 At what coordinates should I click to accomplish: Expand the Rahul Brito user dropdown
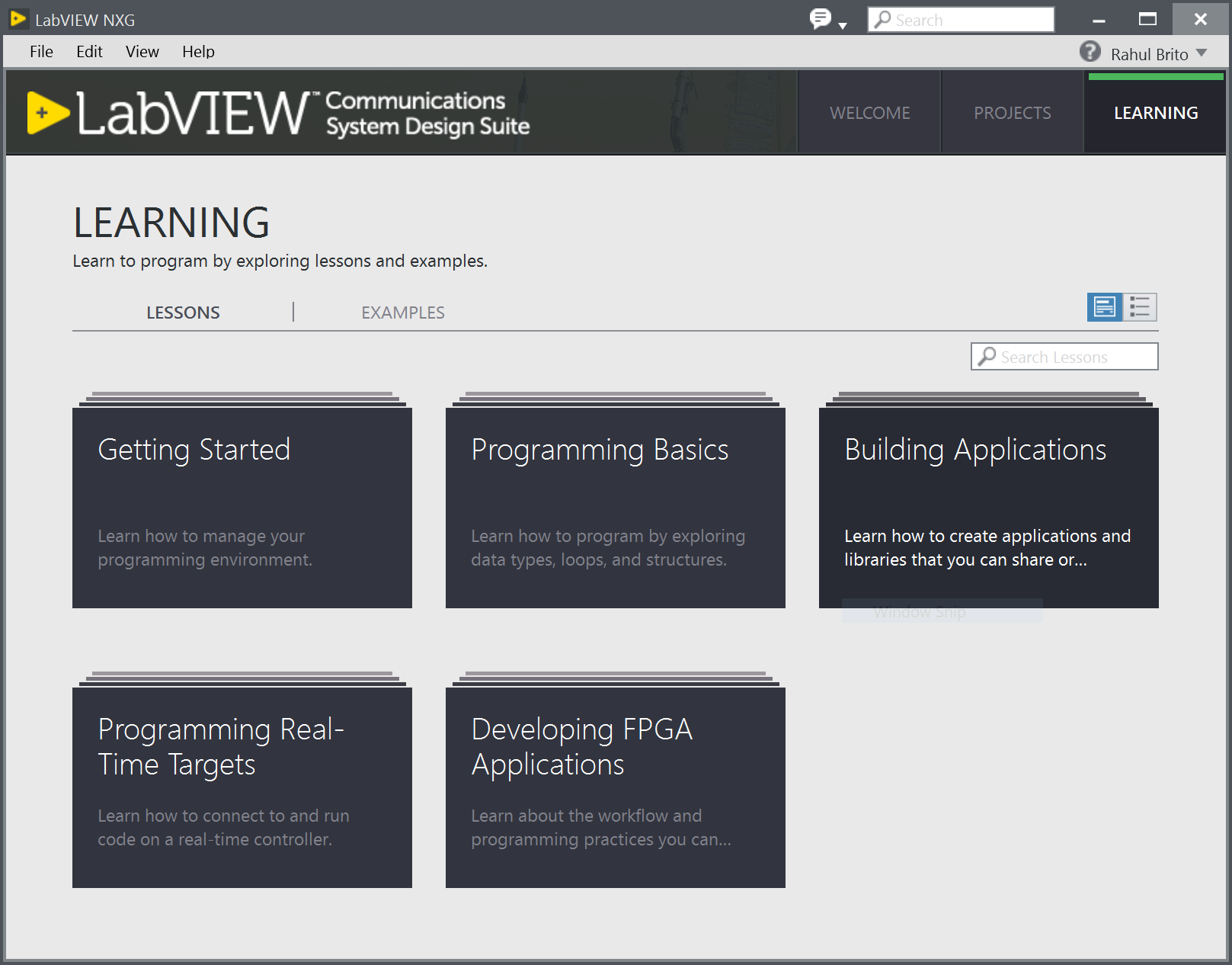coord(1202,53)
